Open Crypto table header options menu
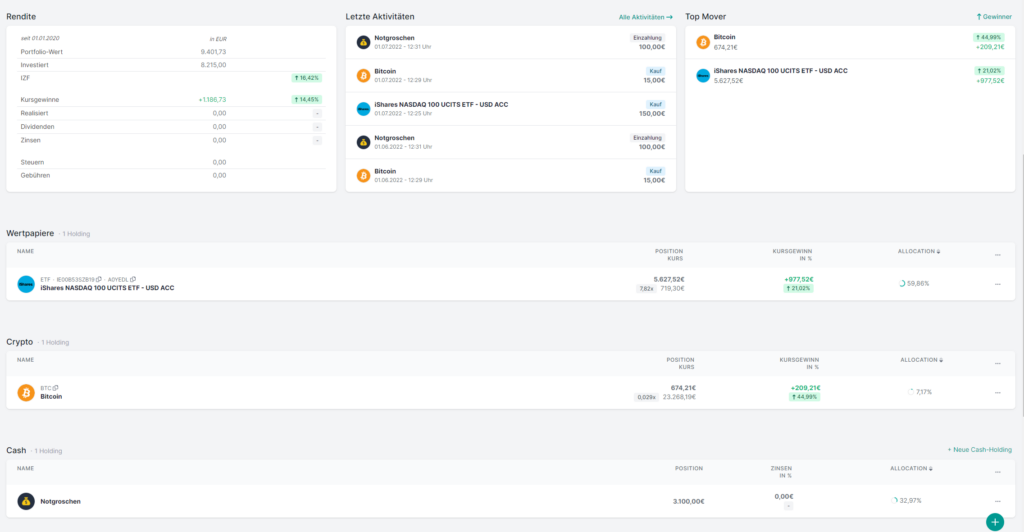The image size is (1024, 532). [997, 364]
